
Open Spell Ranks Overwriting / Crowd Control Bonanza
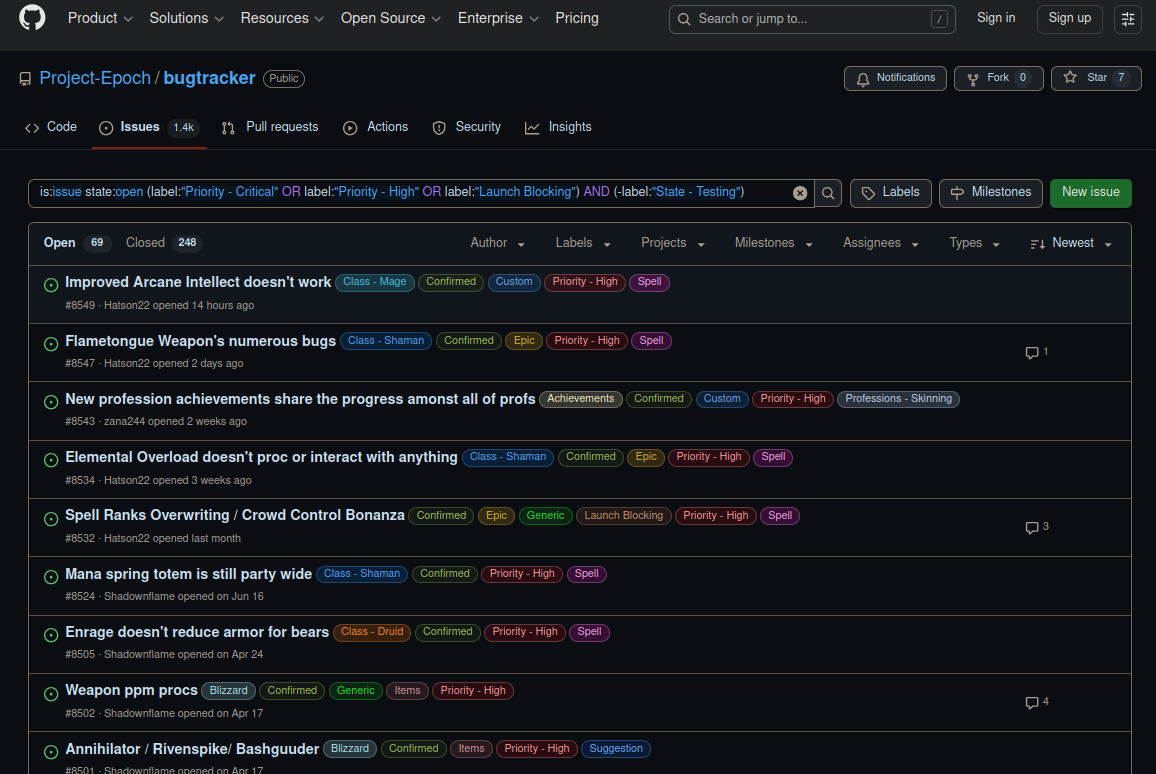coord(234,516)
